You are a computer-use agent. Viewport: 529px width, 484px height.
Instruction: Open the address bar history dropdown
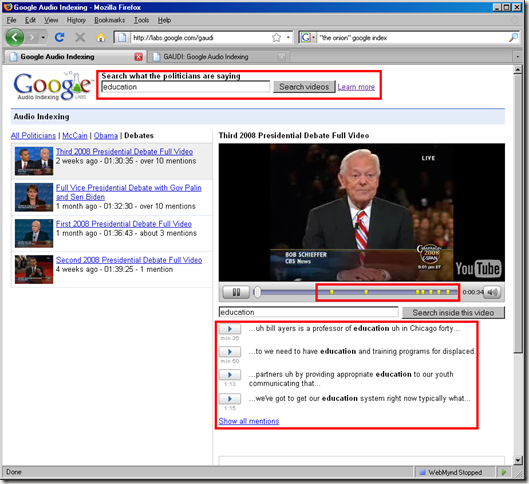pyautogui.click(x=288, y=37)
